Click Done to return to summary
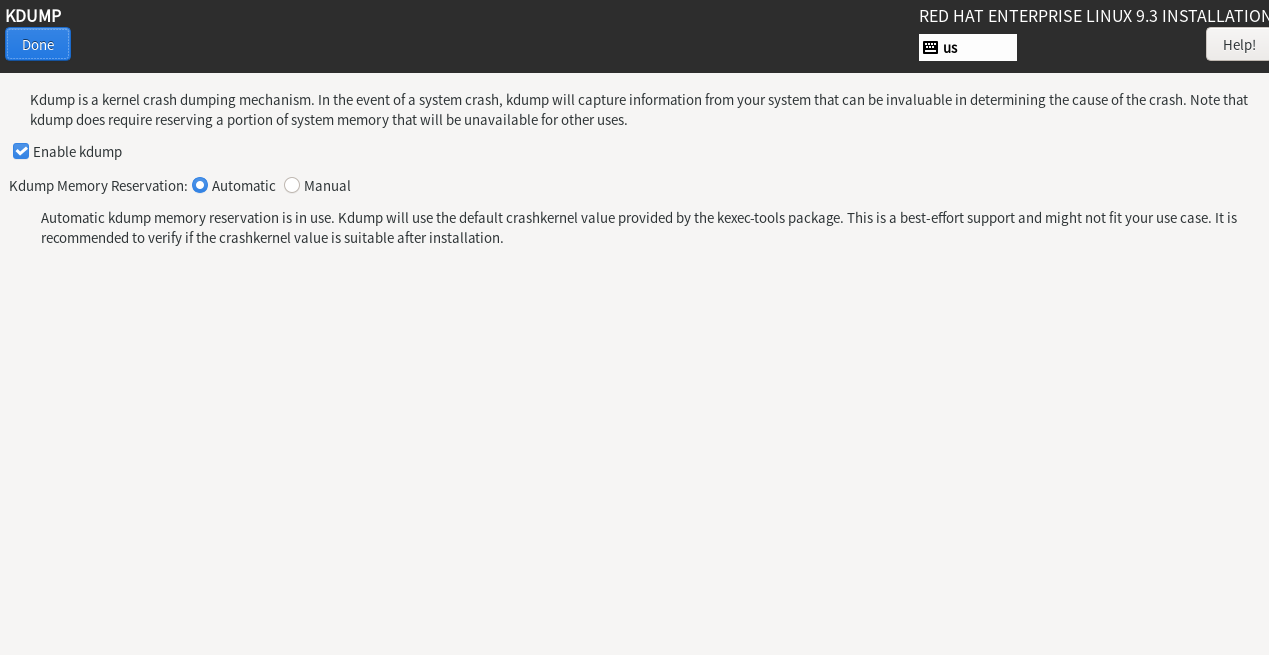Viewport: 1269px width, 655px height. (38, 44)
